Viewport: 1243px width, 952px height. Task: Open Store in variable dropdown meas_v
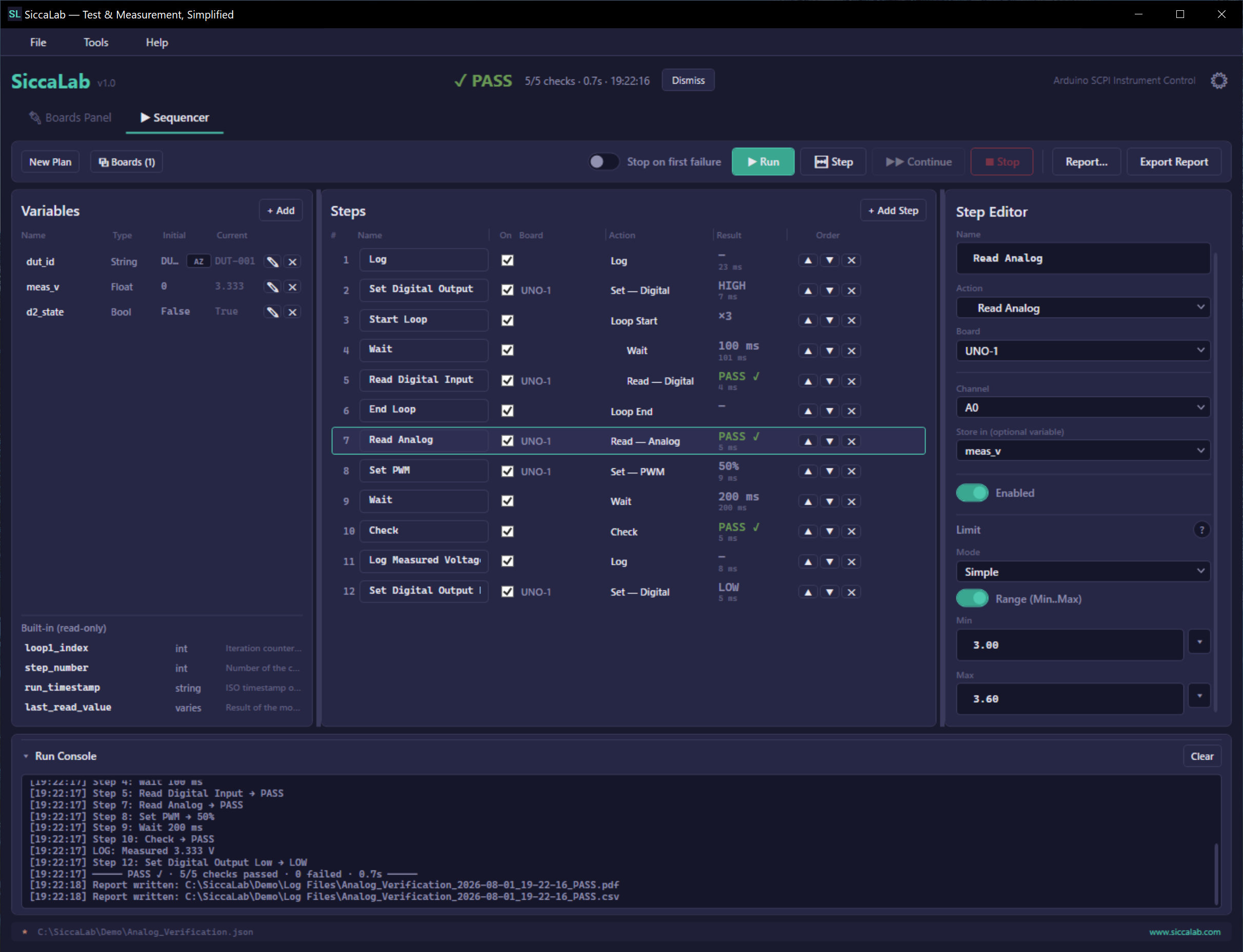[x=1082, y=451]
